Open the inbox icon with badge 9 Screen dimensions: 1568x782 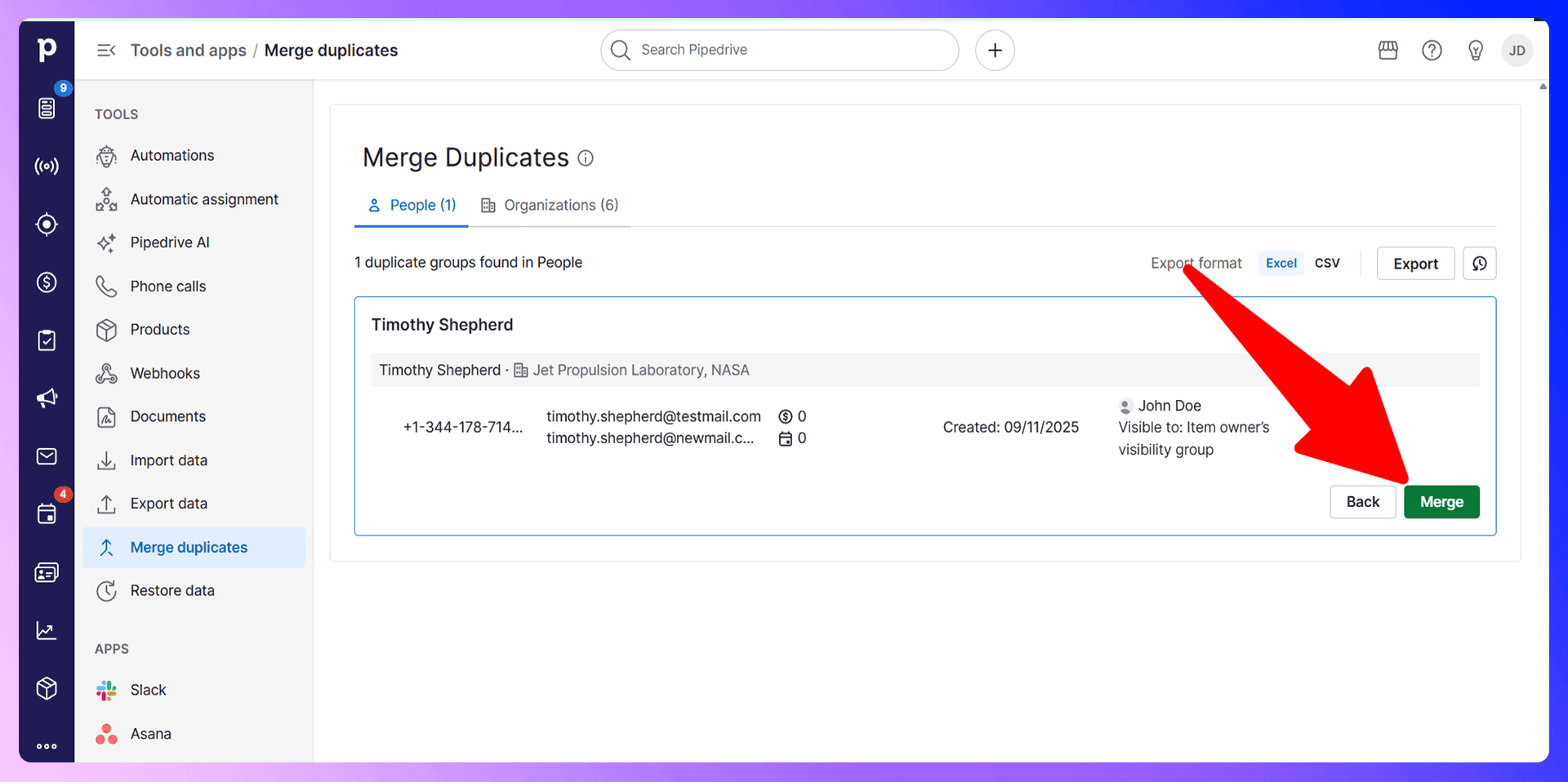click(x=47, y=108)
